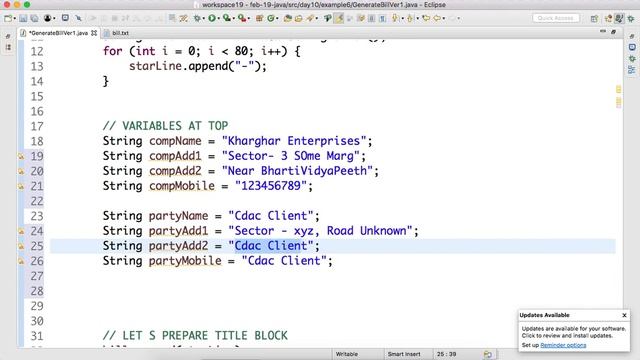
Task: Toggle Block Selection mode icon
Action: point(371,18)
